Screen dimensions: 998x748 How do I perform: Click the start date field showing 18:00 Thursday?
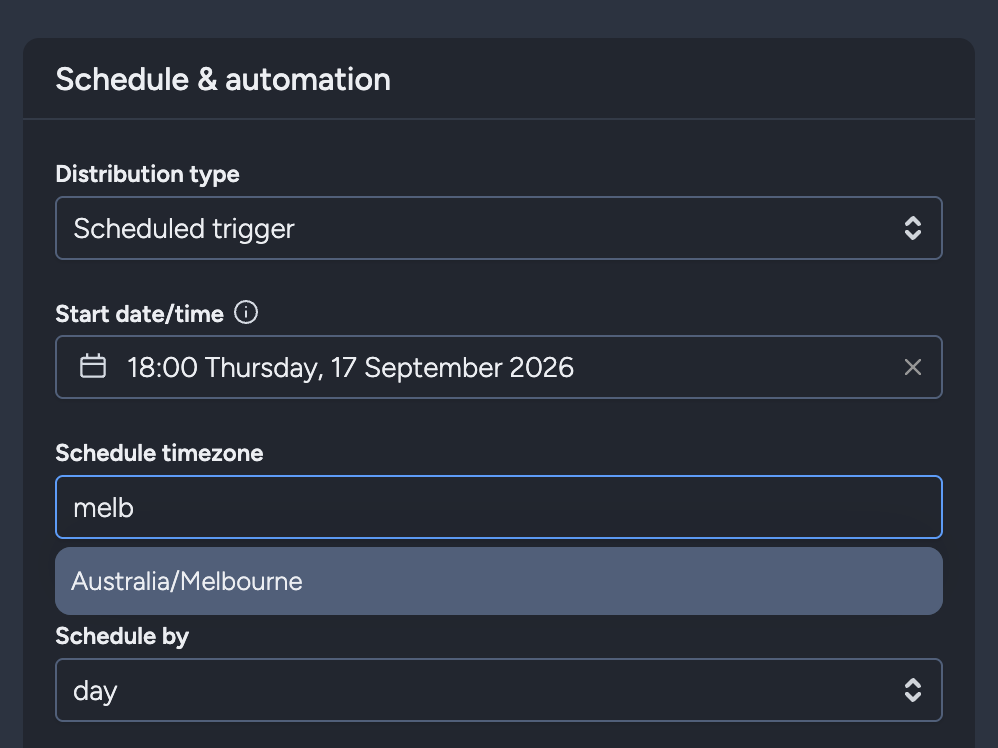point(498,367)
